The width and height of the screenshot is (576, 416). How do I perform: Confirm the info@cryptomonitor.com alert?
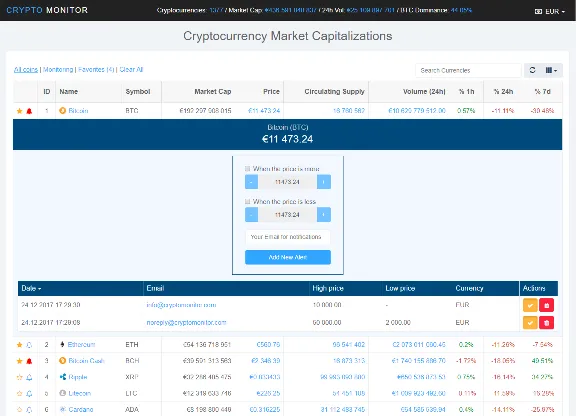pos(530,305)
